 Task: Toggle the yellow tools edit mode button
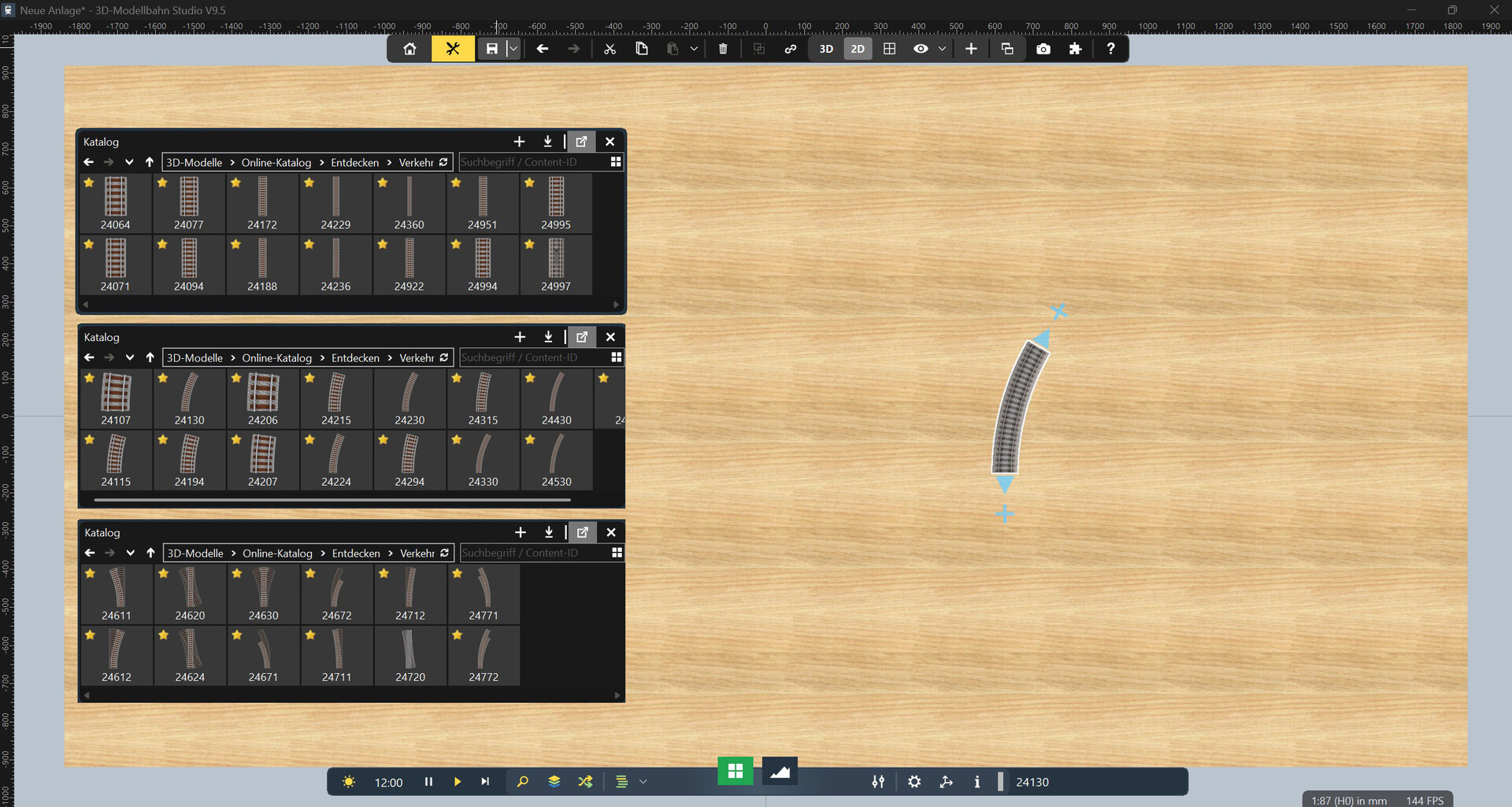[x=453, y=49]
